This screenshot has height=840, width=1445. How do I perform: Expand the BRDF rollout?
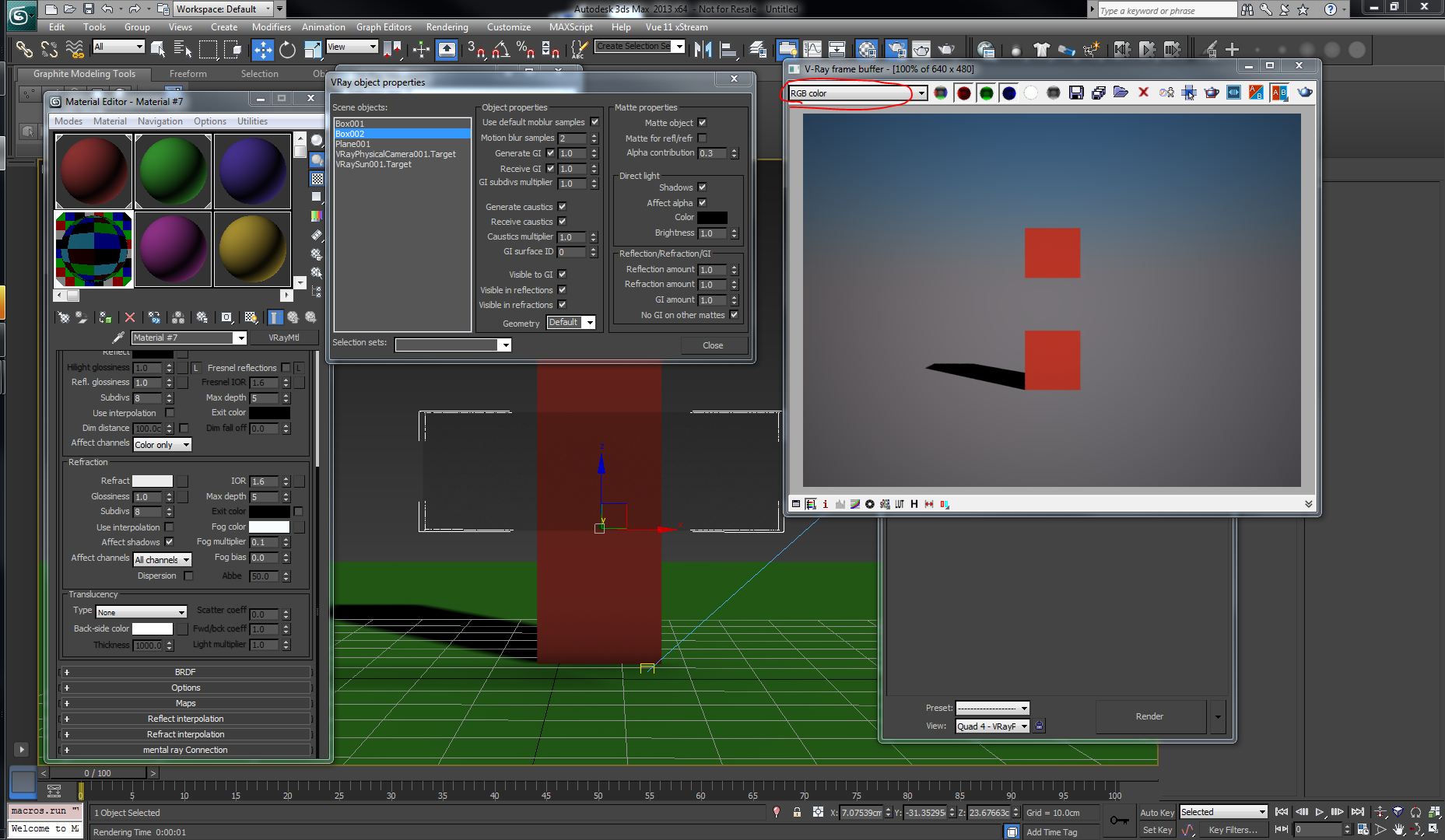point(185,672)
